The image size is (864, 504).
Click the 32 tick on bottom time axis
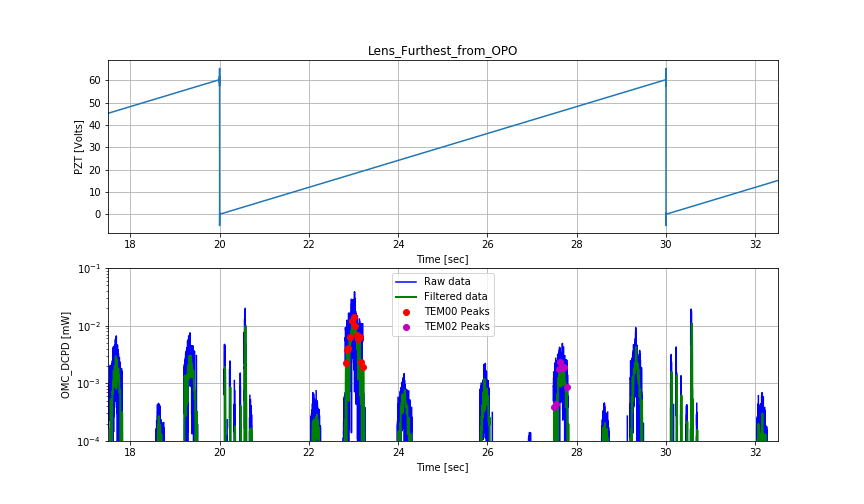pos(755,452)
